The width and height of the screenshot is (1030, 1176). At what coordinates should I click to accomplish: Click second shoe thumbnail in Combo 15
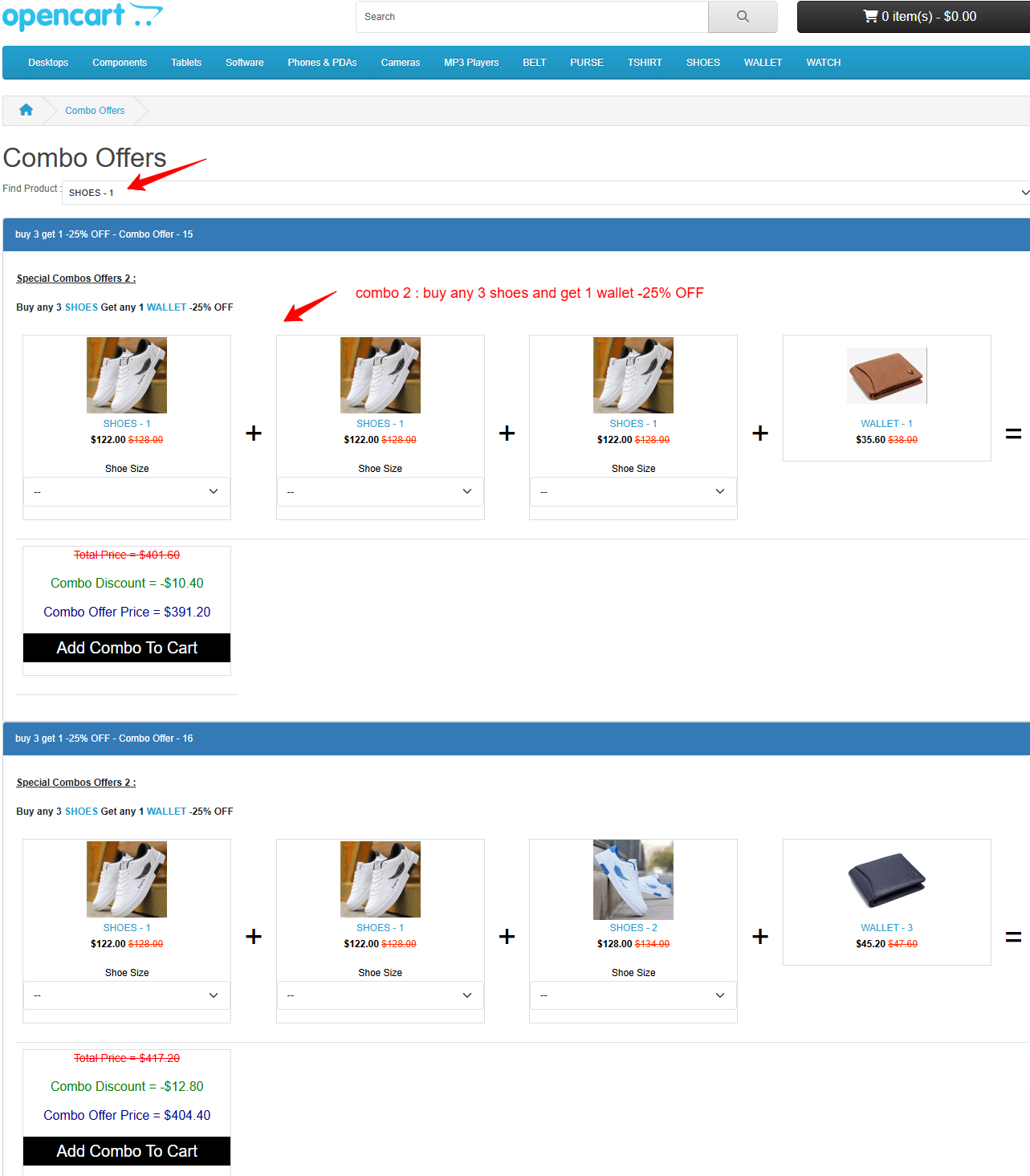pos(381,375)
